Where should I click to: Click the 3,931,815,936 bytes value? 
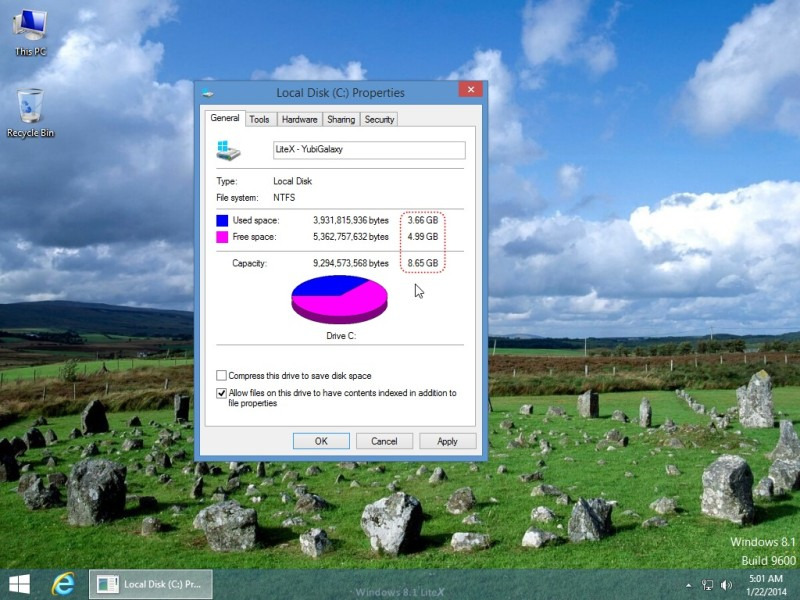[351, 220]
